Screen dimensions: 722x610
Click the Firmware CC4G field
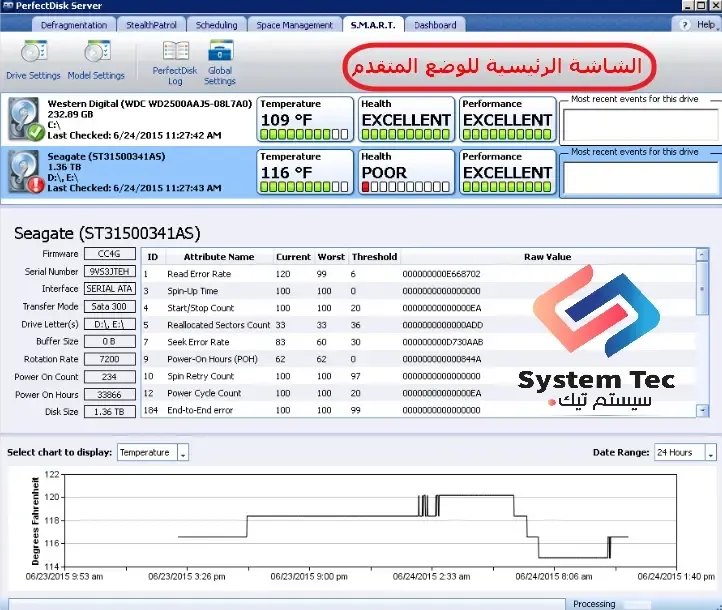110,254
